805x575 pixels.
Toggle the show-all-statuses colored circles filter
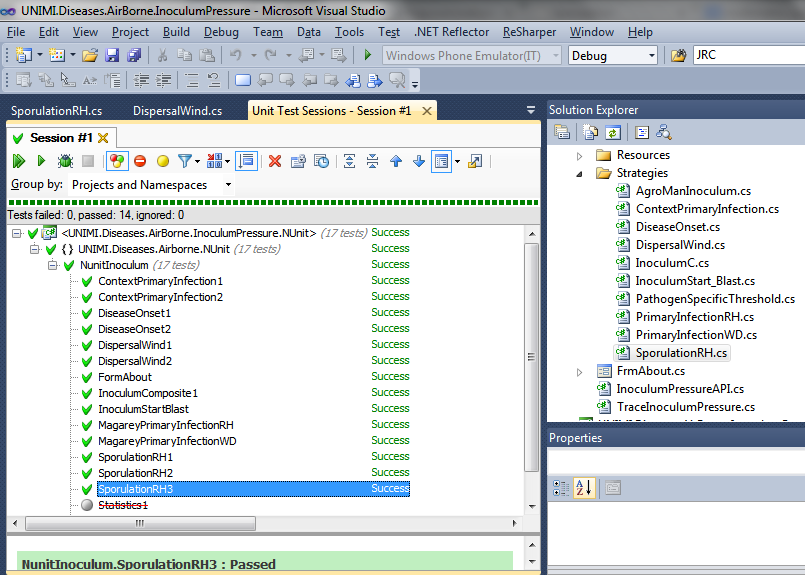tap(117, 161)
